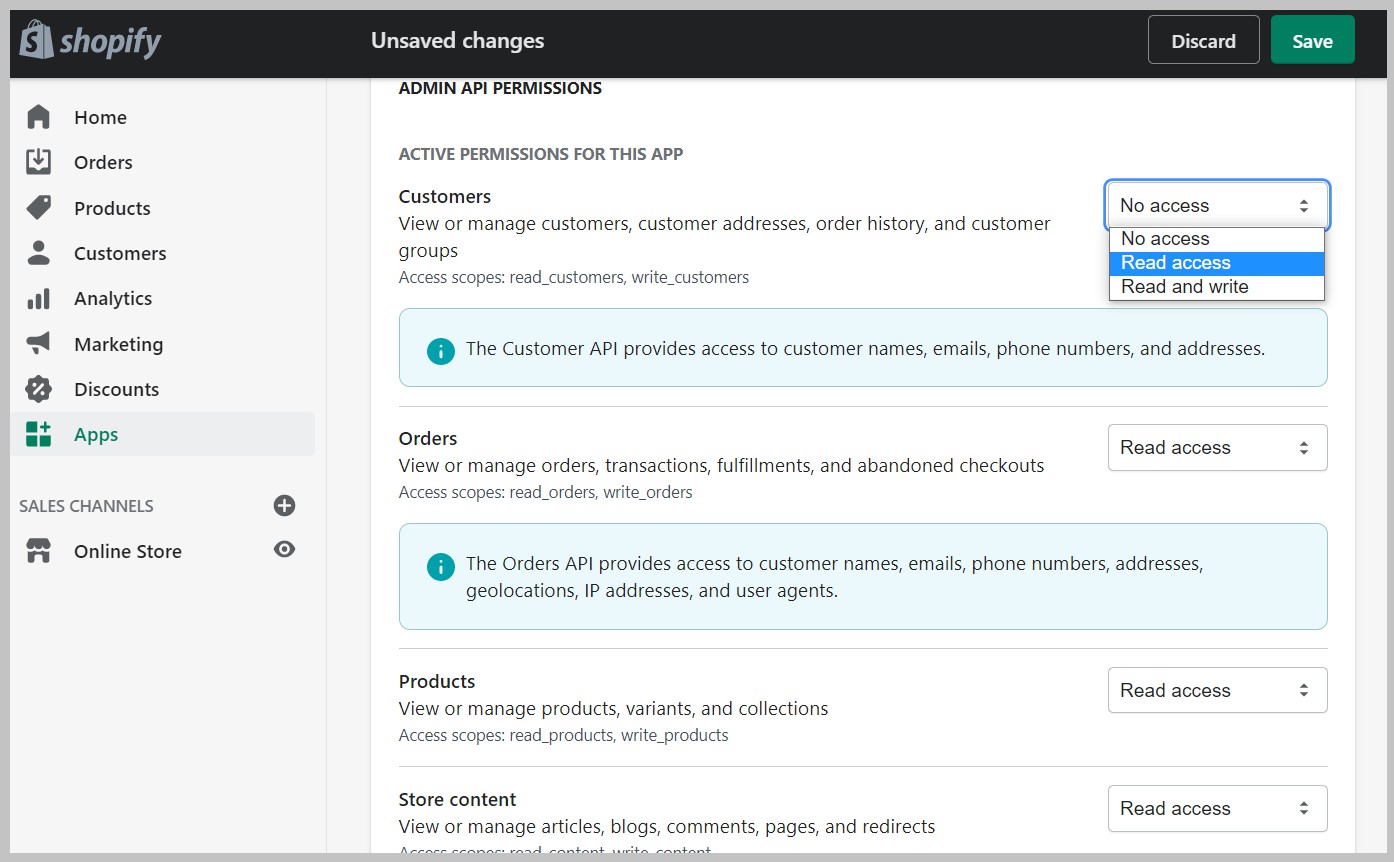Click the Products tag icon
This screenshot has width=1394, height=862.
(x=38, y=208)
